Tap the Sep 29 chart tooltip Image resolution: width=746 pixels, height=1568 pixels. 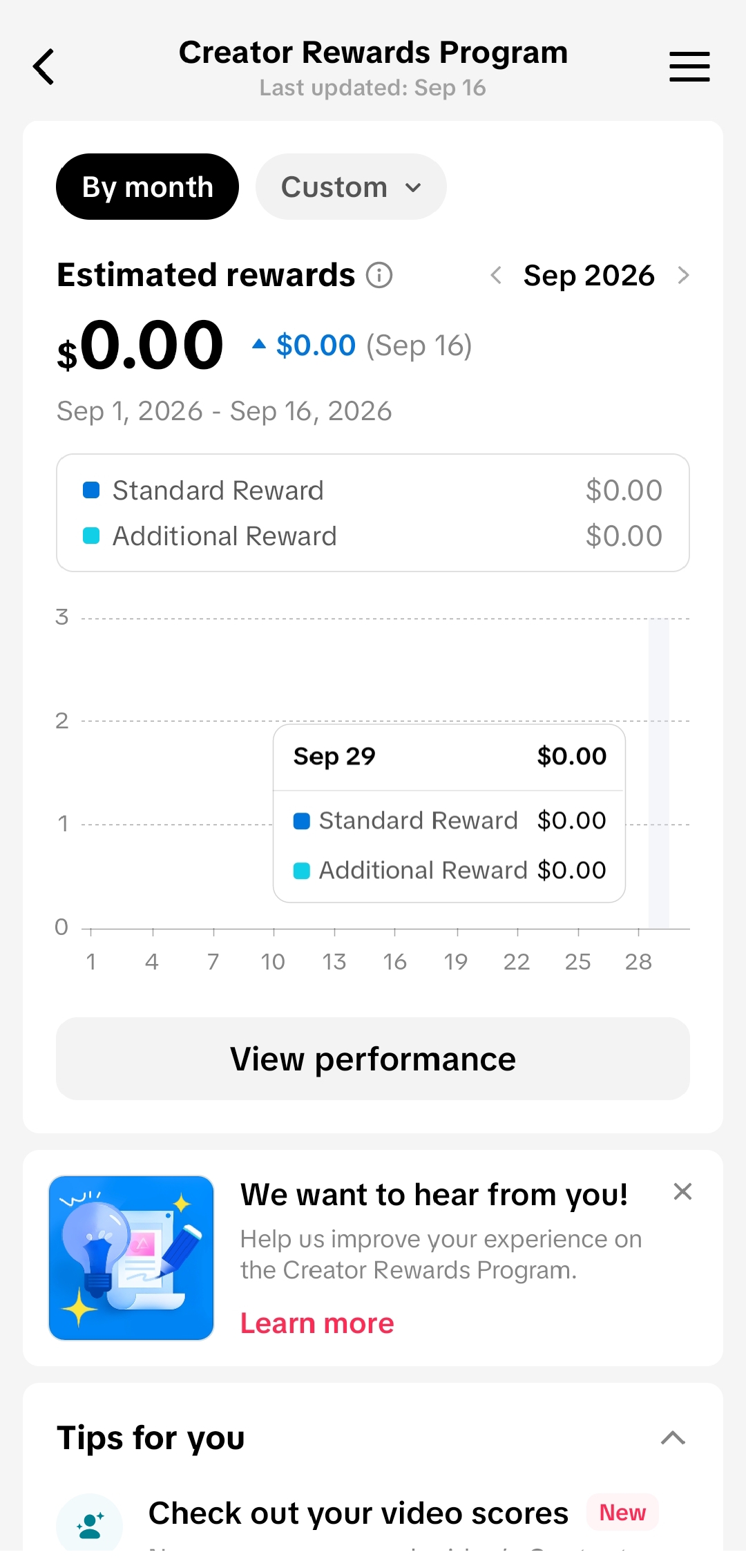449,813
